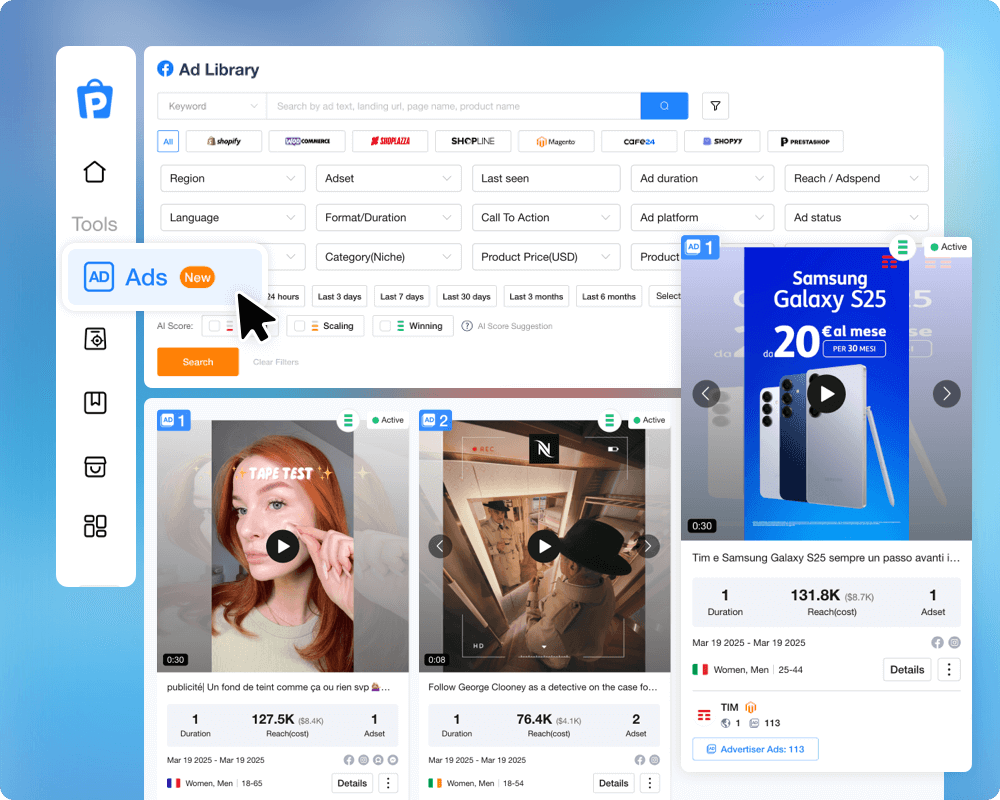Filter by WooCommerce platform tab

tap(307, 141)
